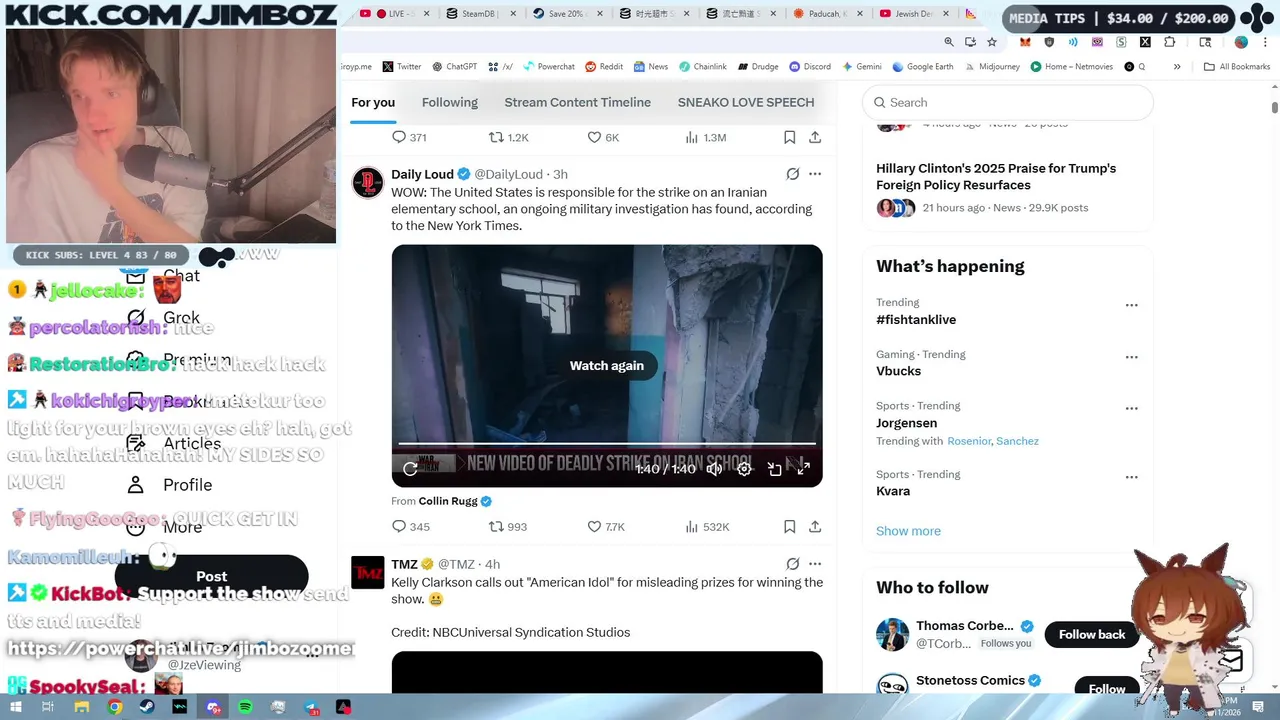The width and height of the screenshot is (1280, 720).
Task: Open Spotify from the taskbar
Action: 246,707
